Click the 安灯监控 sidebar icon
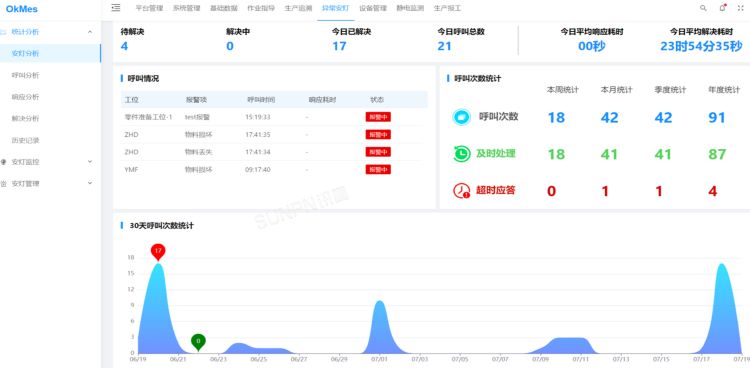Image resolution: width=750 pixels, height=368 pixels. pos(4,162)
